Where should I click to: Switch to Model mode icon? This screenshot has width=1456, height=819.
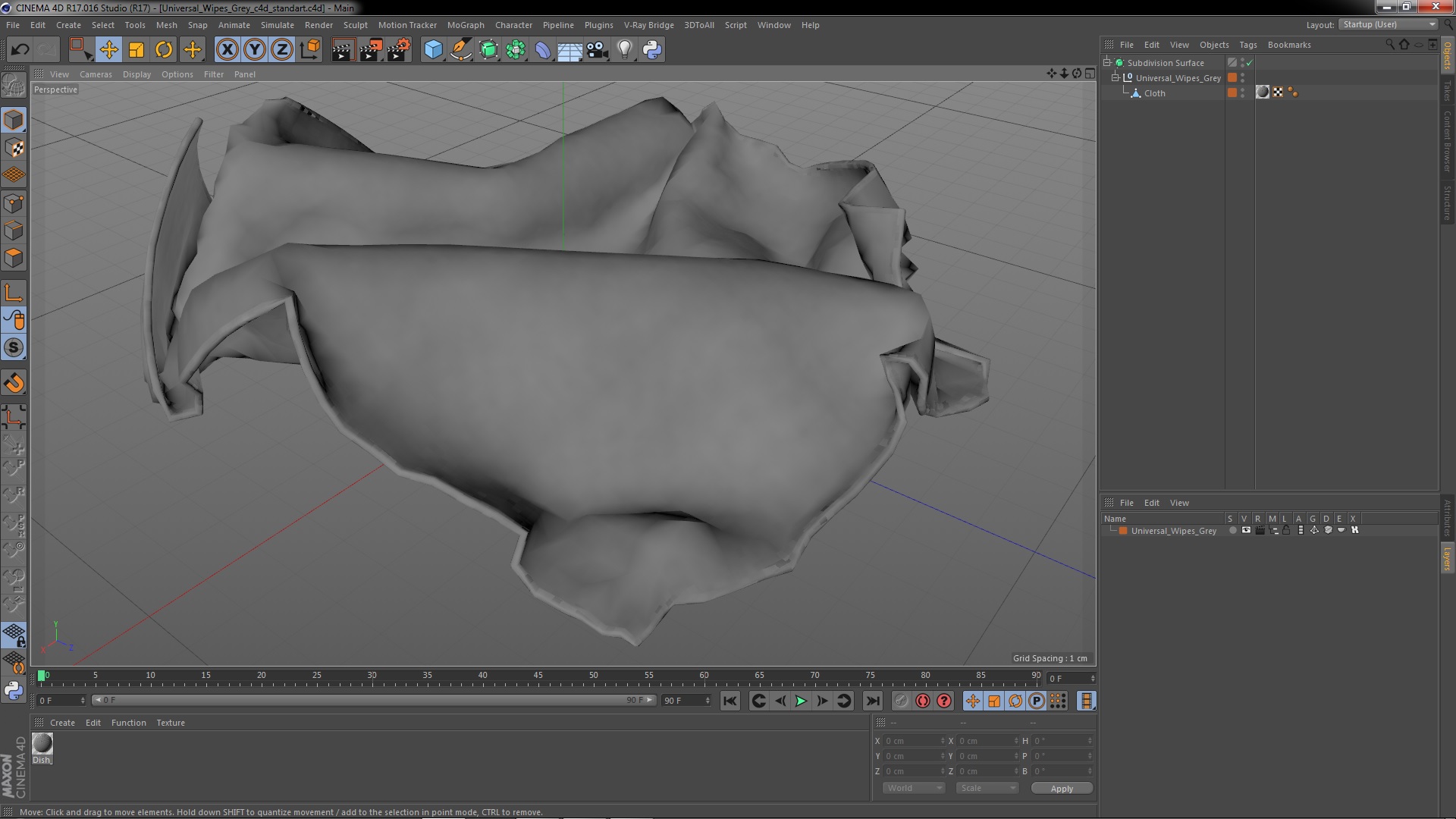point(14,120)
